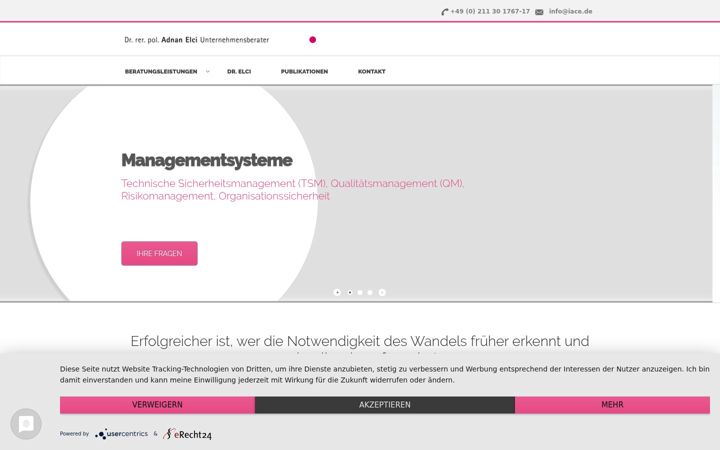The image size is (720, 450).
Task: Accept cookies with Akzeptieren button
Action: tap(385, 405)
